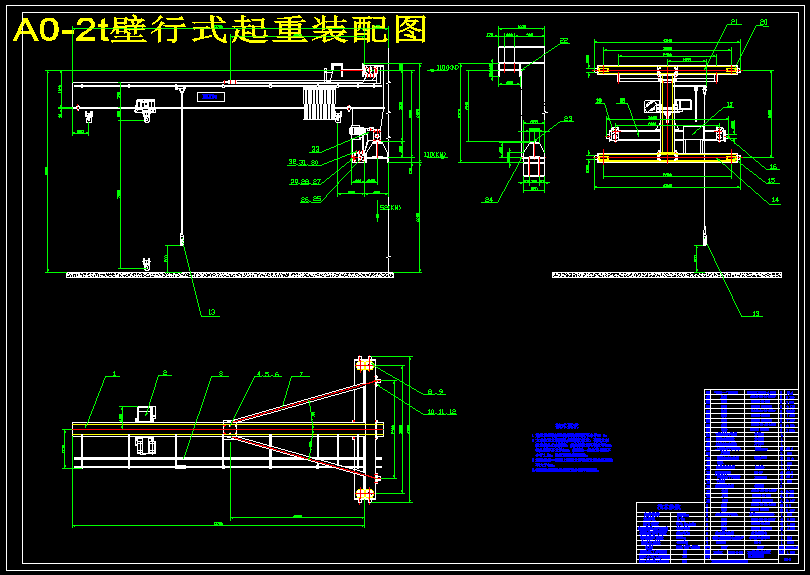Select the part callout "10,11,12"
This screenshot has width=810, height=575.
coord(442,412)
